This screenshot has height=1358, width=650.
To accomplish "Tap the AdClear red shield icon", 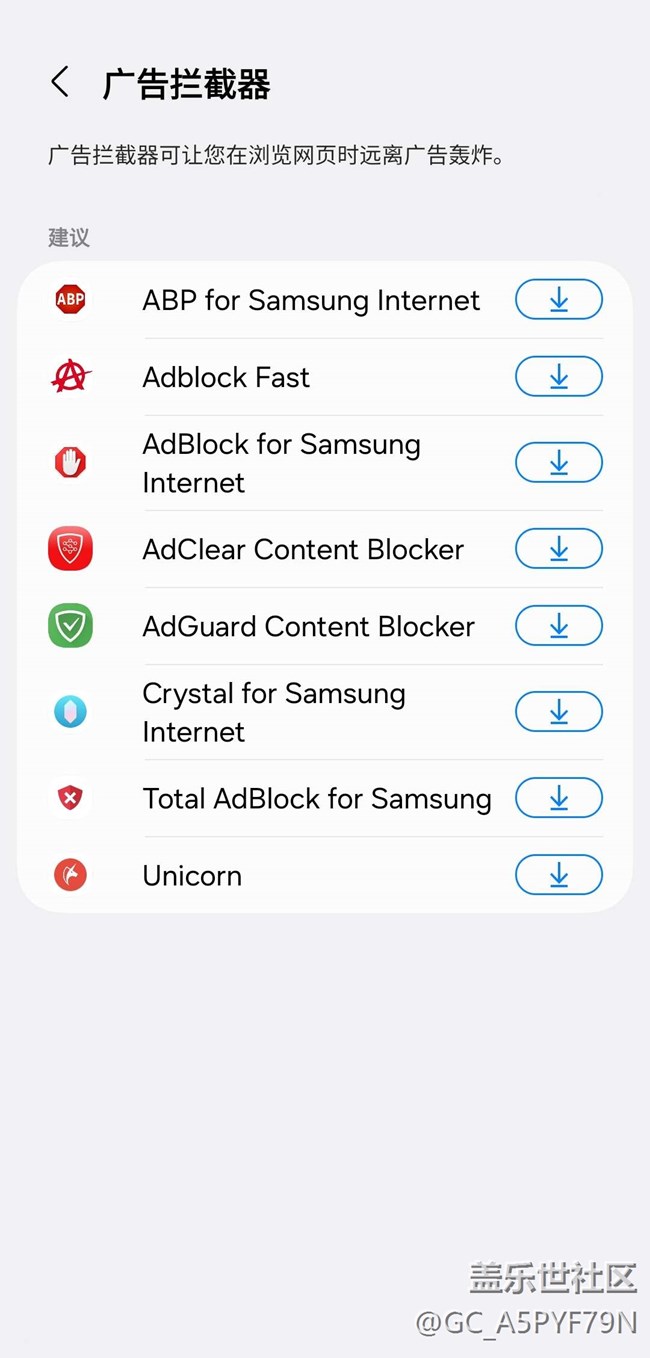I will tap(70, 549).
